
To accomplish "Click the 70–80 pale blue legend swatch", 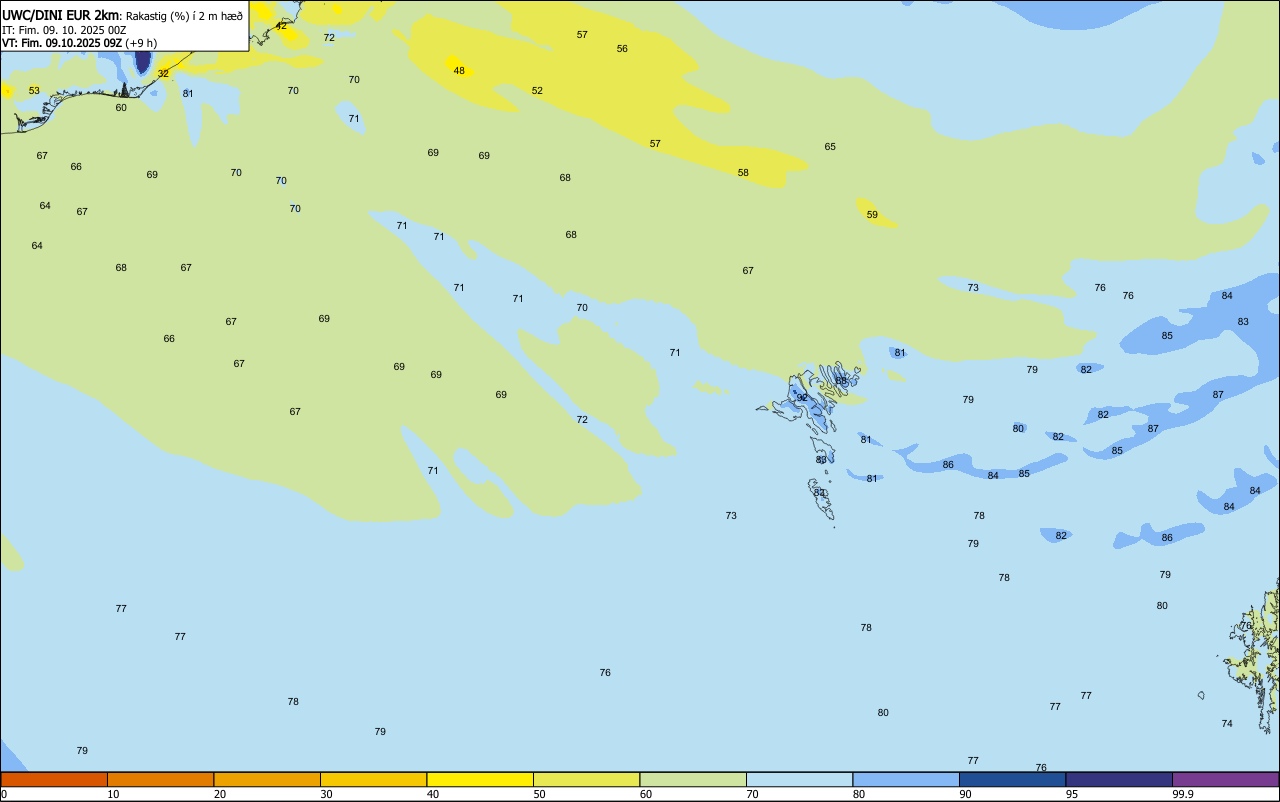I will [799, 779].
